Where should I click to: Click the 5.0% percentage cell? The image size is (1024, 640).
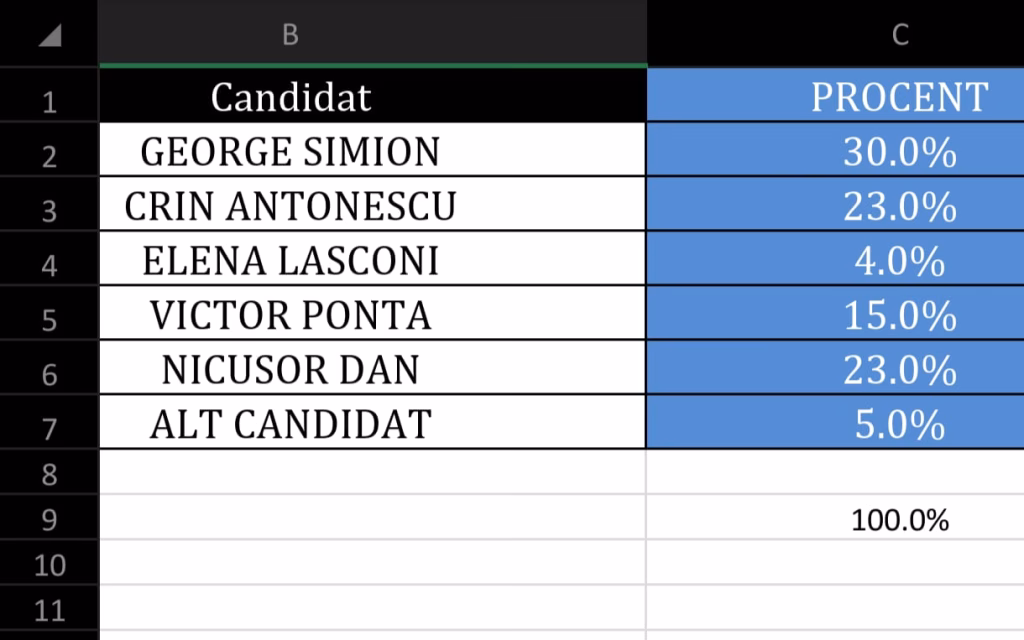(x=899, y=424)
